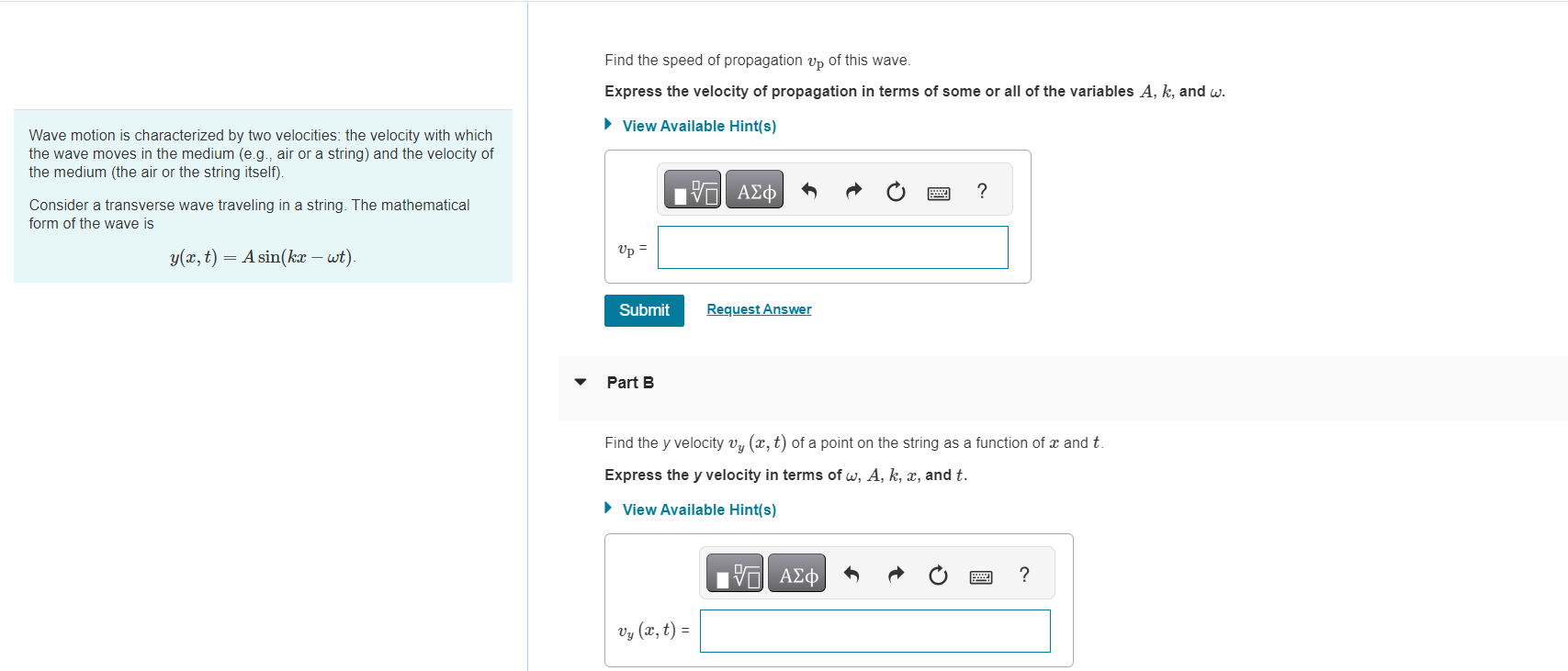
Task: Collapse the Part B section
Action: click(580, 383)
